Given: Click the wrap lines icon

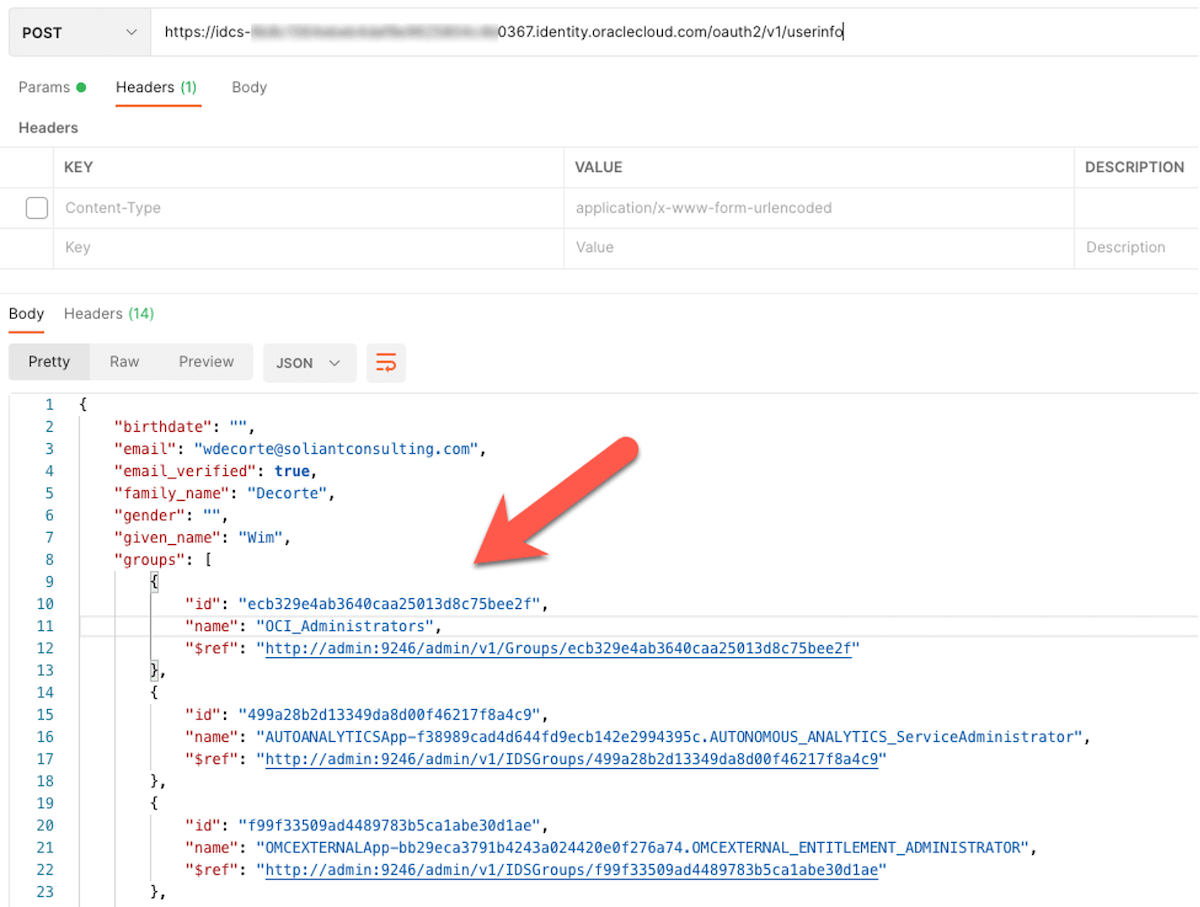Looking at the screenshot, I should [386, 363].
